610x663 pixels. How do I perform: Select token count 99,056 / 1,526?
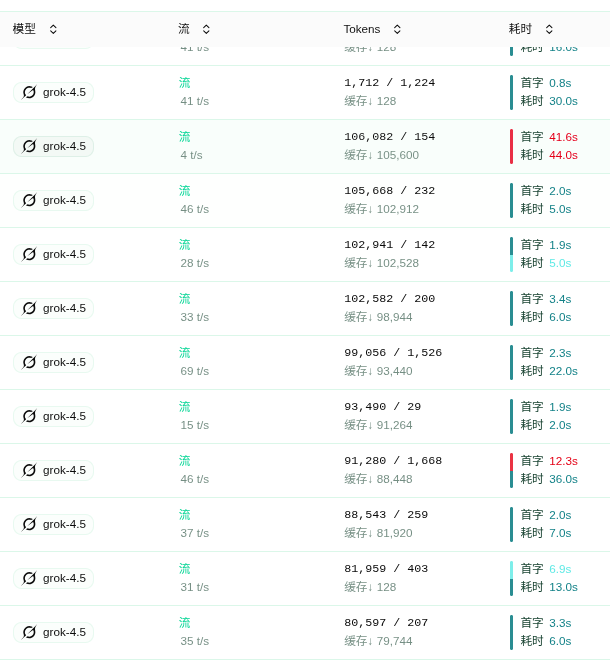click(x=393, y=353)
